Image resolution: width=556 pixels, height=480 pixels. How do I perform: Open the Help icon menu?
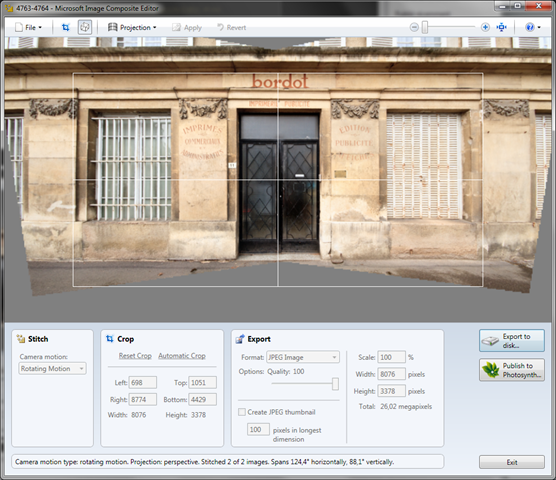530,27
